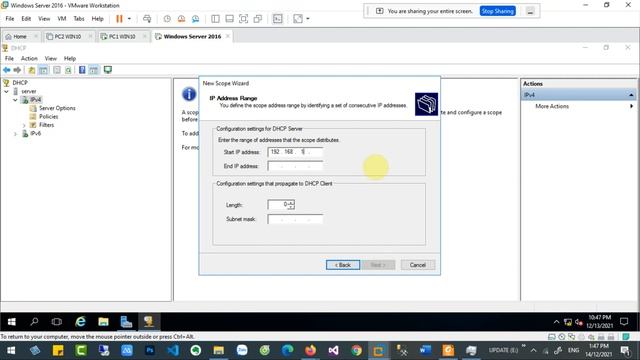Pause the virtual machine with orange button

pos(119,19)
